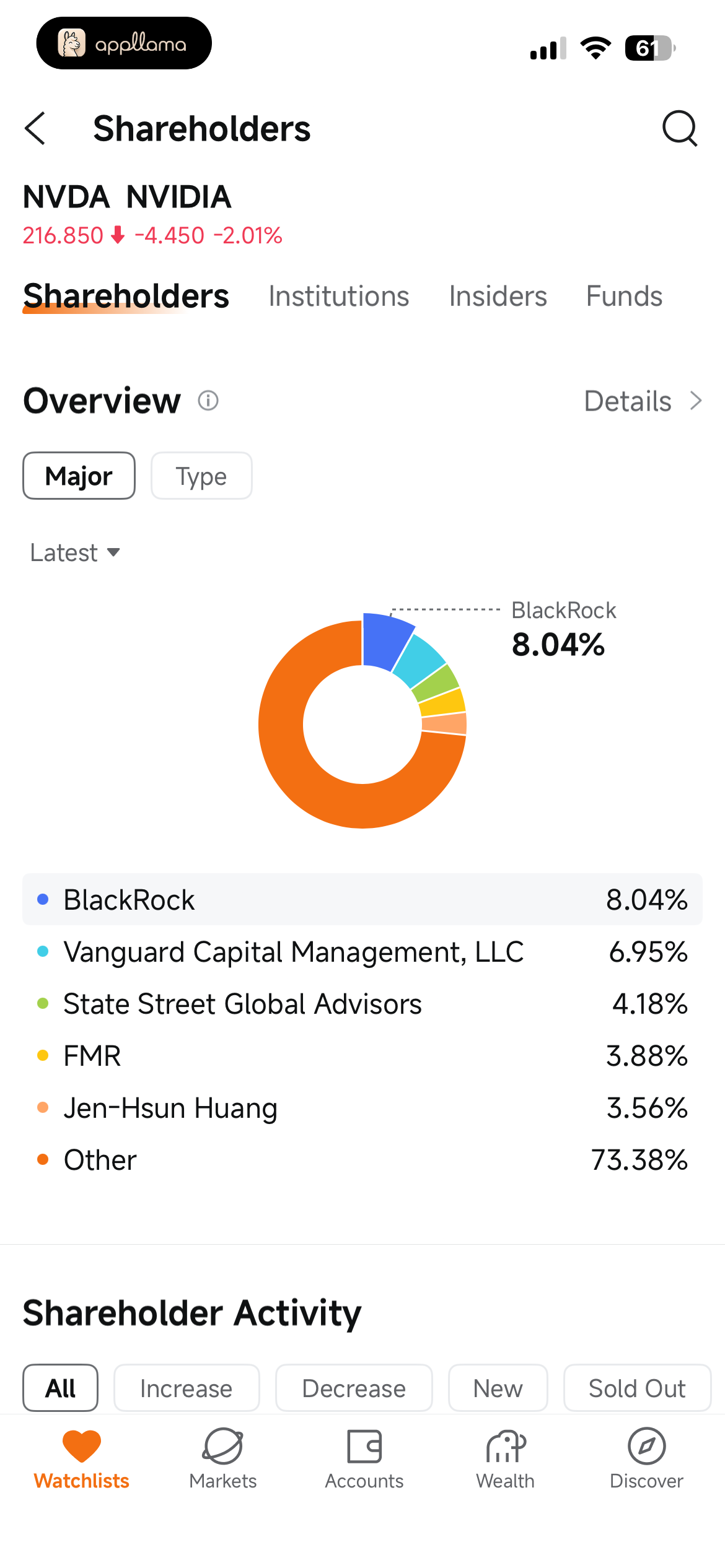Screen dimensions: 725x1568
Task: Tap the appllama logo pill
Action: [x=124, y=43]
